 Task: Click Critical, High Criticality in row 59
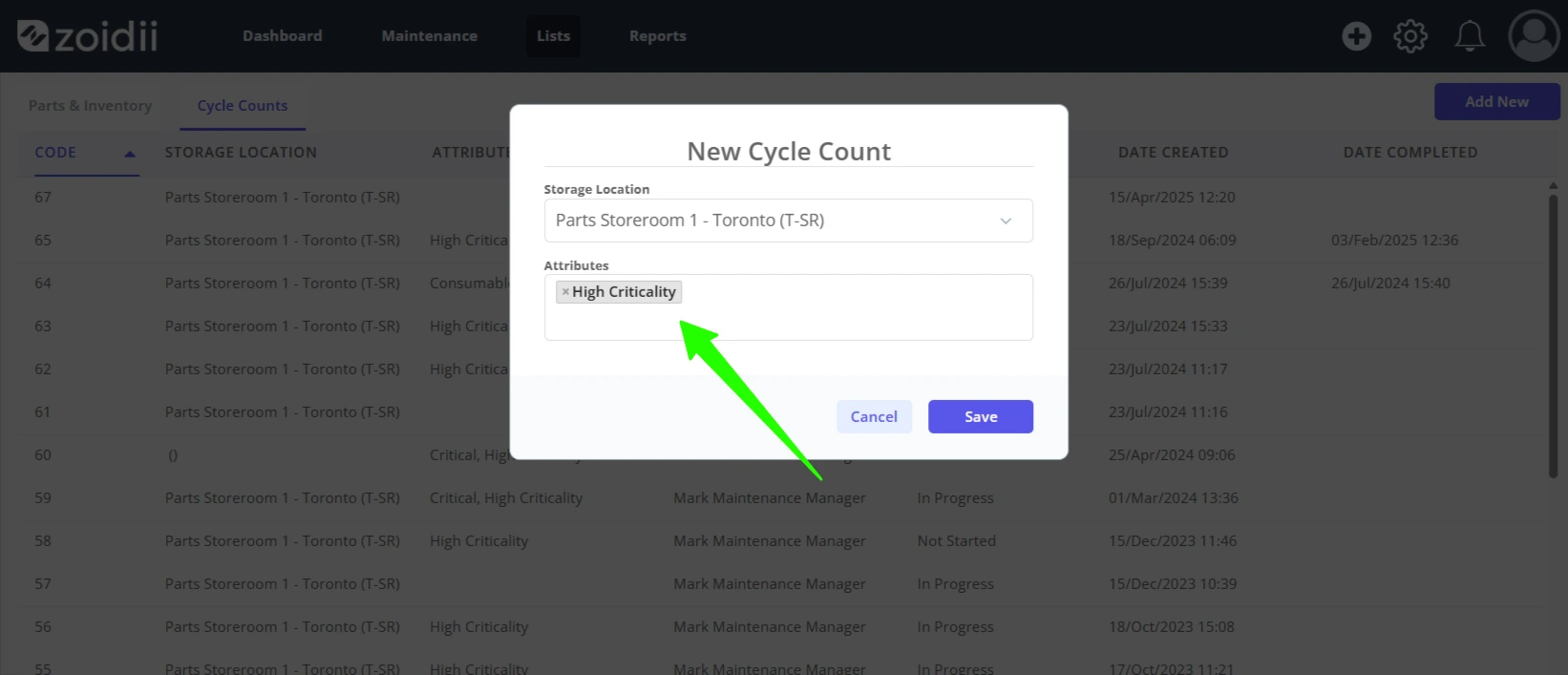(506, 498)
